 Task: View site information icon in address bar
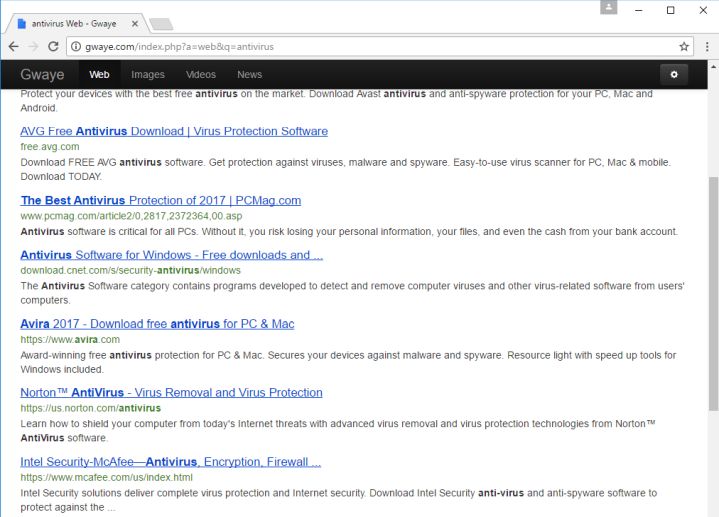(76, 46)
